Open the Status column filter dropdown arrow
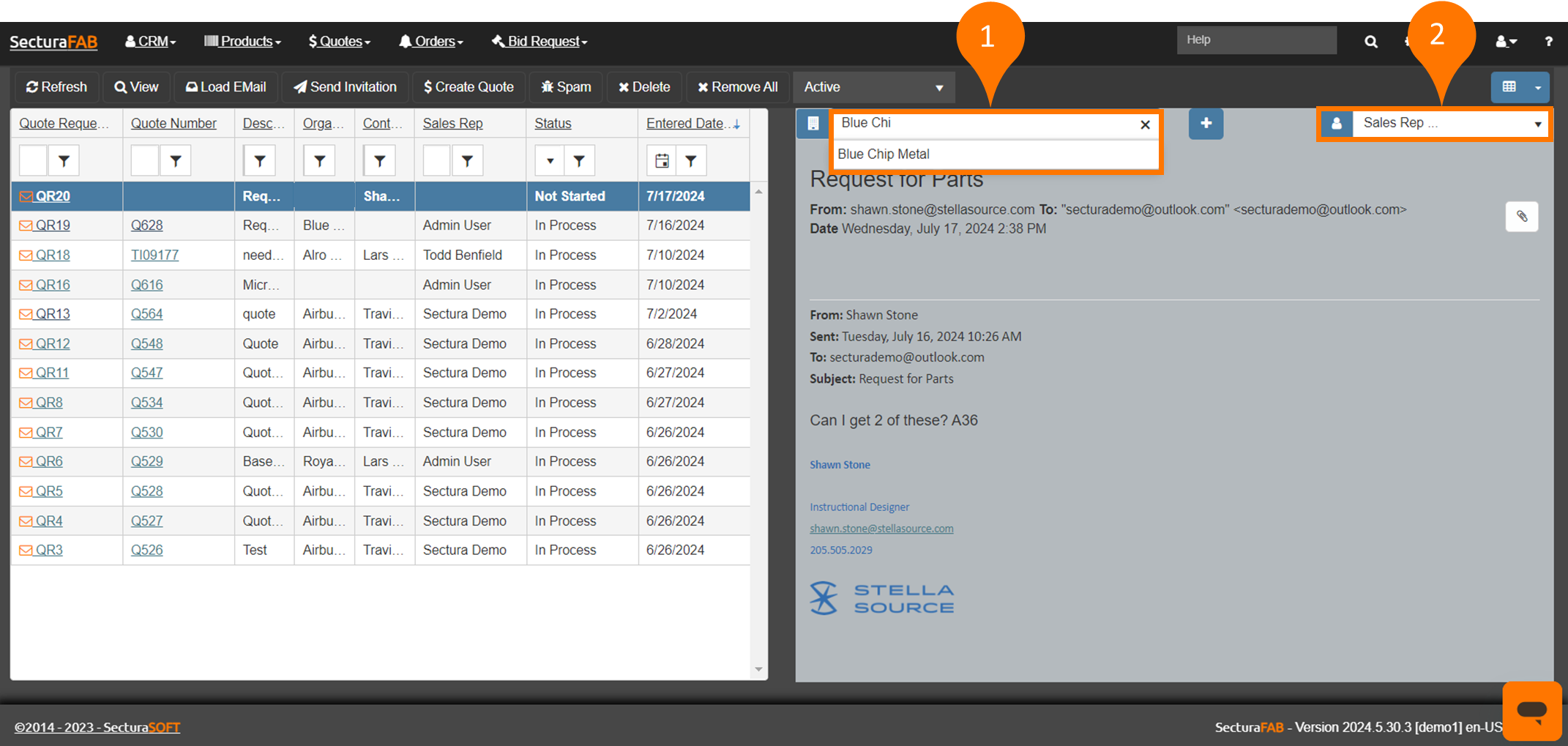Screen dimensions: 1568x746 pyautogui.click(x=550, y=161)
